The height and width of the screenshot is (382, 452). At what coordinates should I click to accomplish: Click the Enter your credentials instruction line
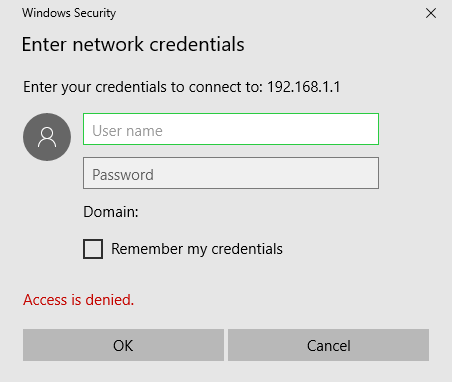click(x=182, y=87)
